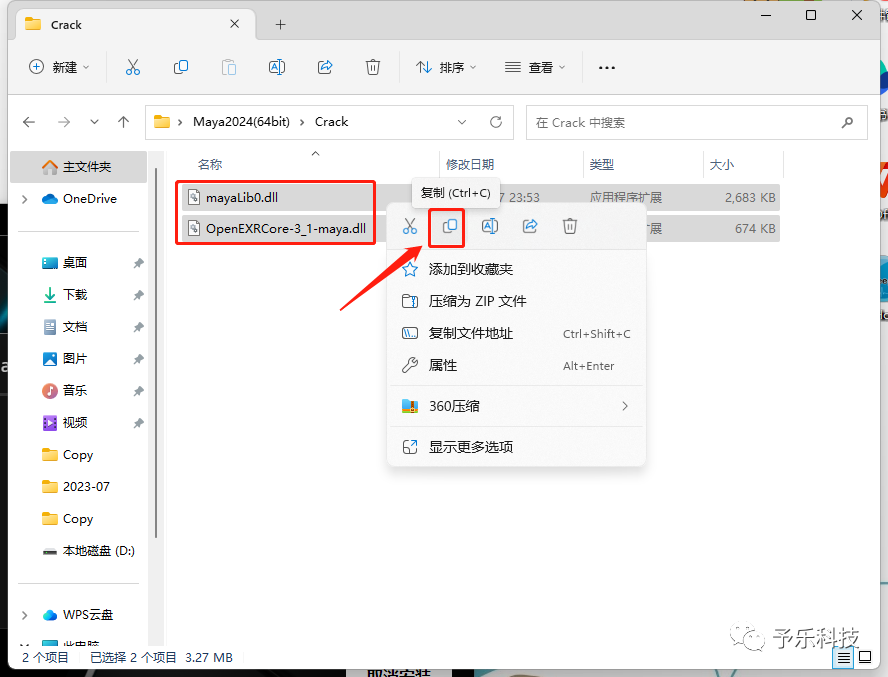The height and width of the screenshot is (677, 888).
Task: Choose 显示更多选项 from context menu
Action: [516, 447]
